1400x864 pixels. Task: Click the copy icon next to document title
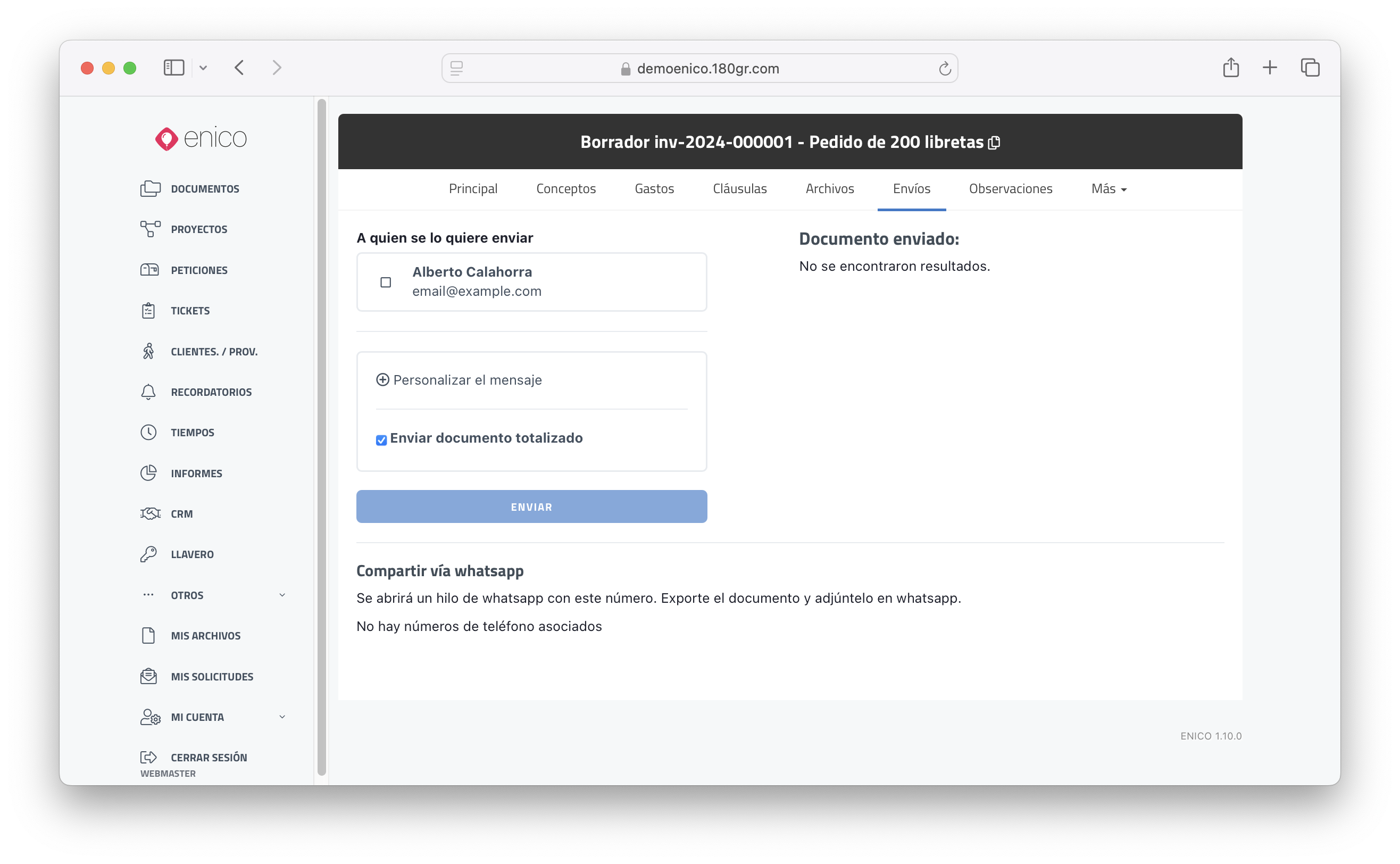[x=994, y=143]
